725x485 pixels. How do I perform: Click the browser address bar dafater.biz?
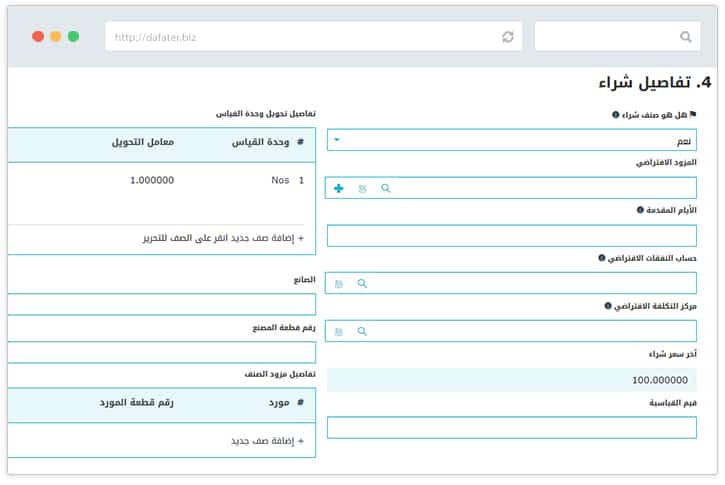(300, 37)
